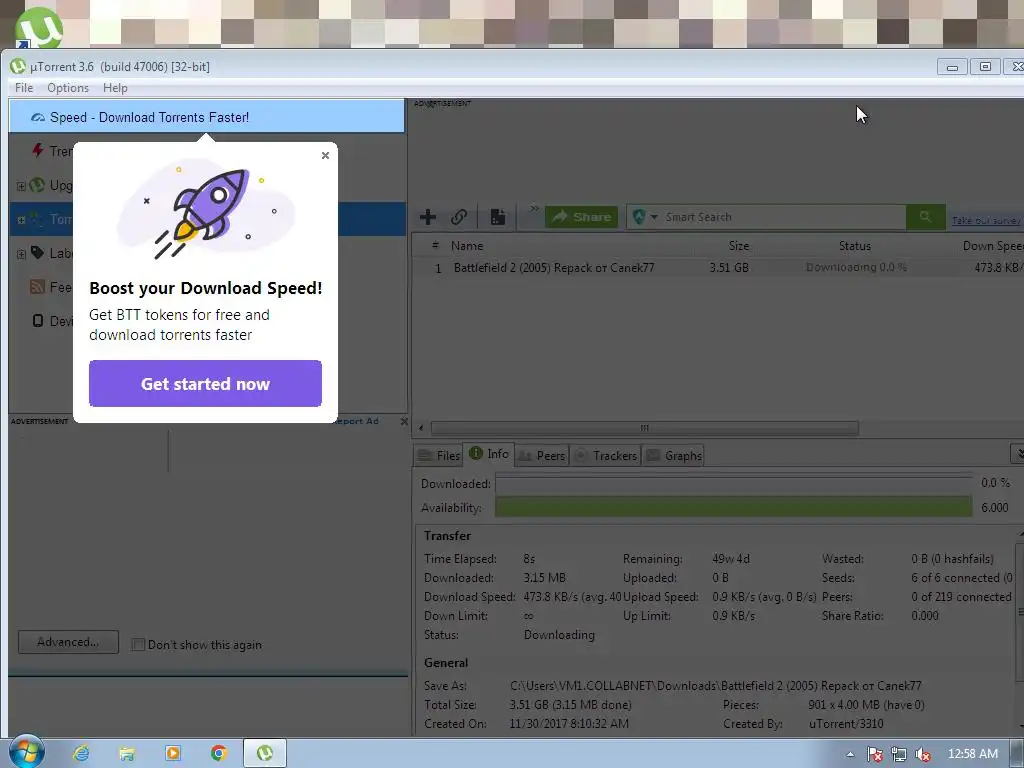Click uTorrent desktop shortcut icon
The width and height of the screenshot is (1024, 768).
click(39, 28)
